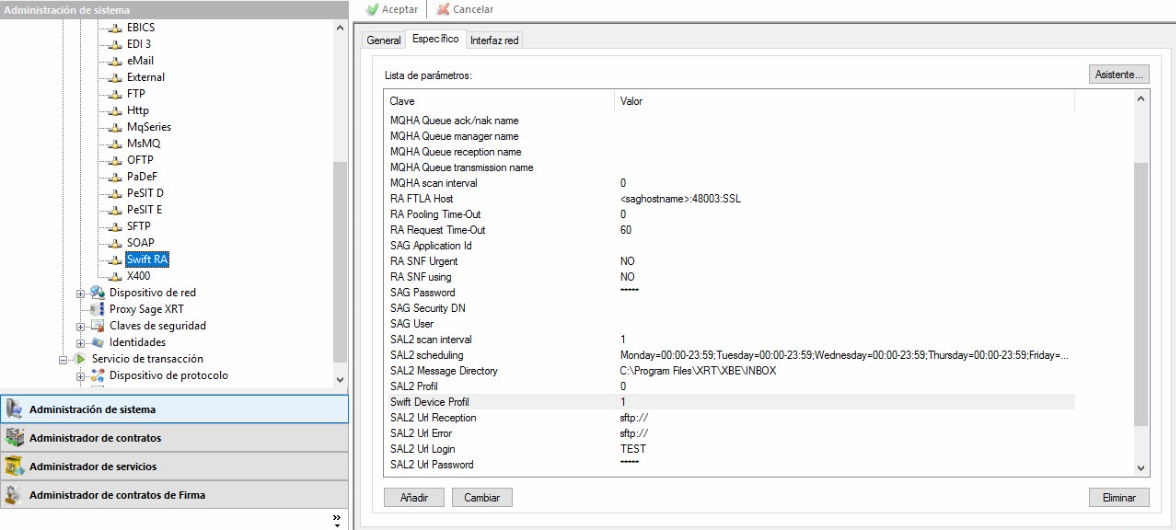This screenshot has width=1176, height=530.
Task: Expand the Identidades tree node
Action: [x=81, y=343]
